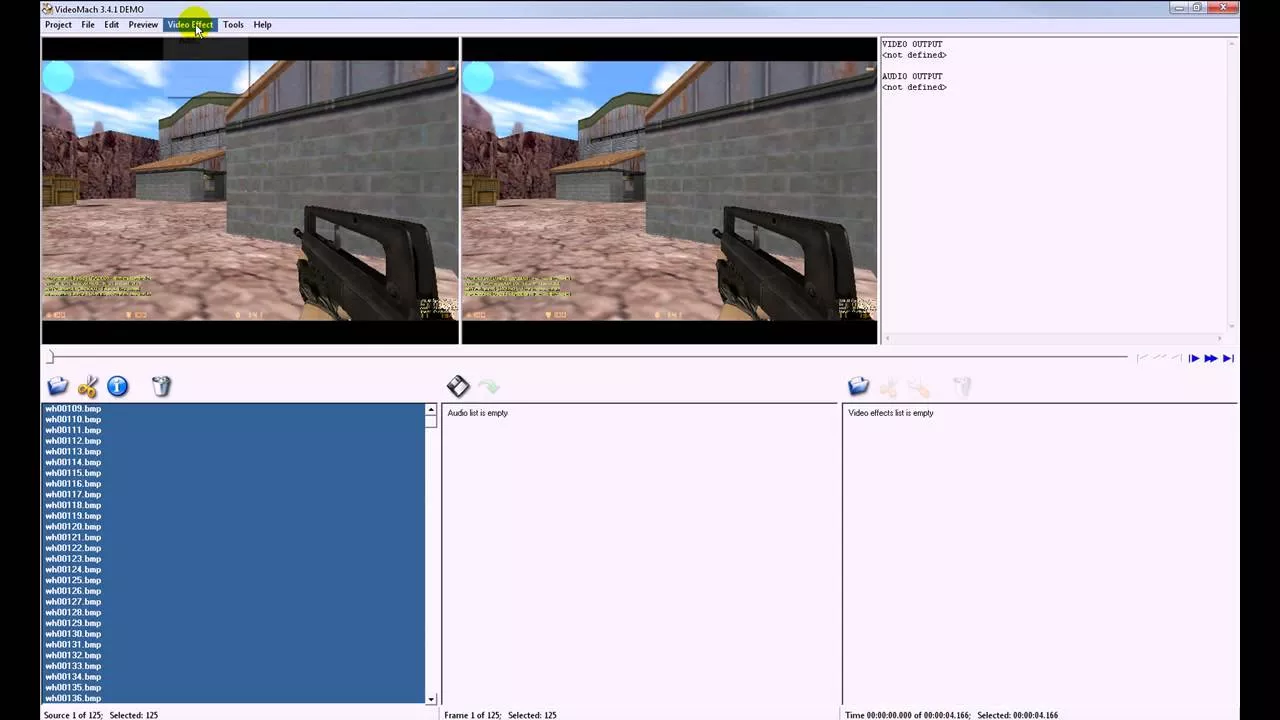Show file info with the blue info icon

click(x=117, y=386)
